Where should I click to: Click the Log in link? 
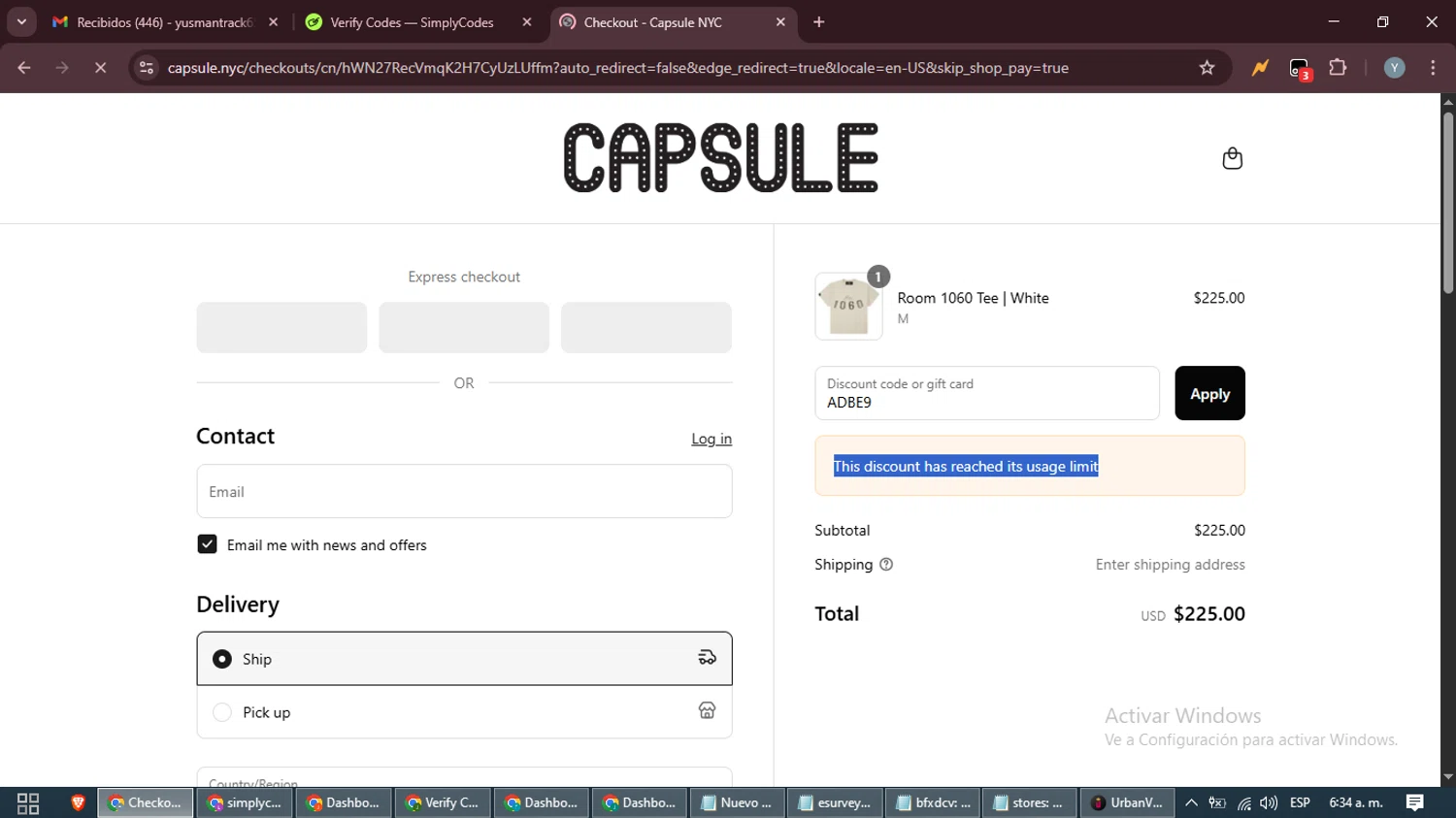tap(711, 439)
